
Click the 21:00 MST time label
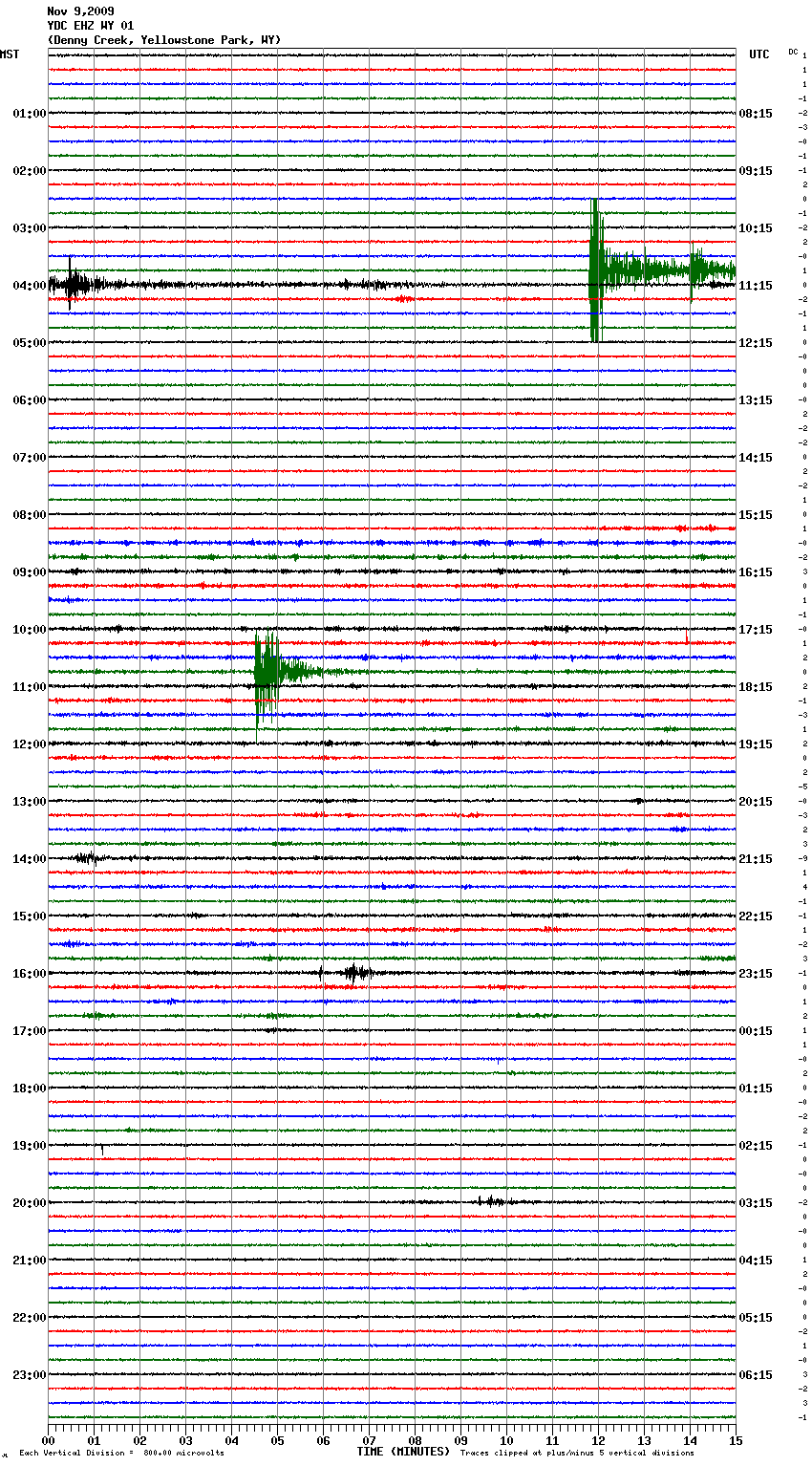30,1261
